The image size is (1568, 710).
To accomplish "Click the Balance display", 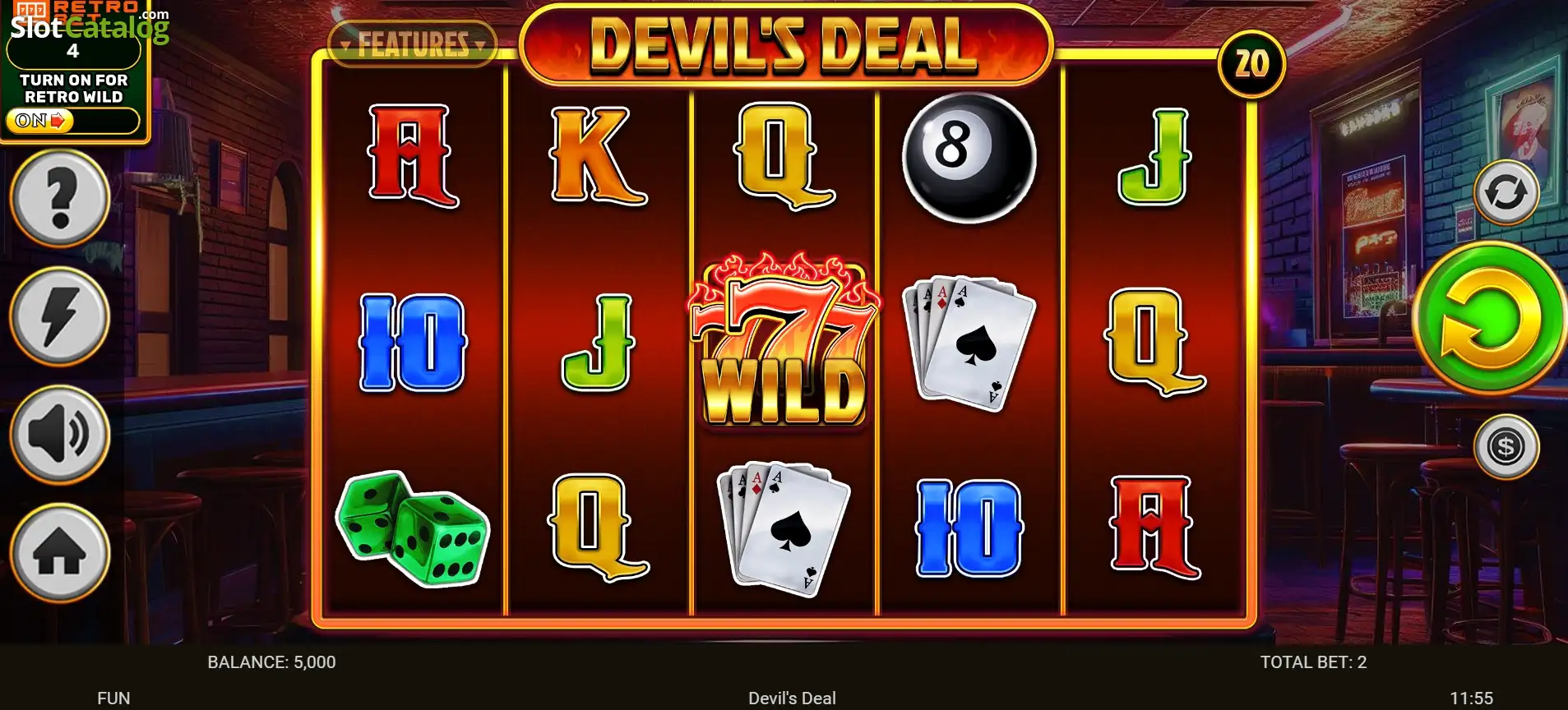I will tap(271, 662).
